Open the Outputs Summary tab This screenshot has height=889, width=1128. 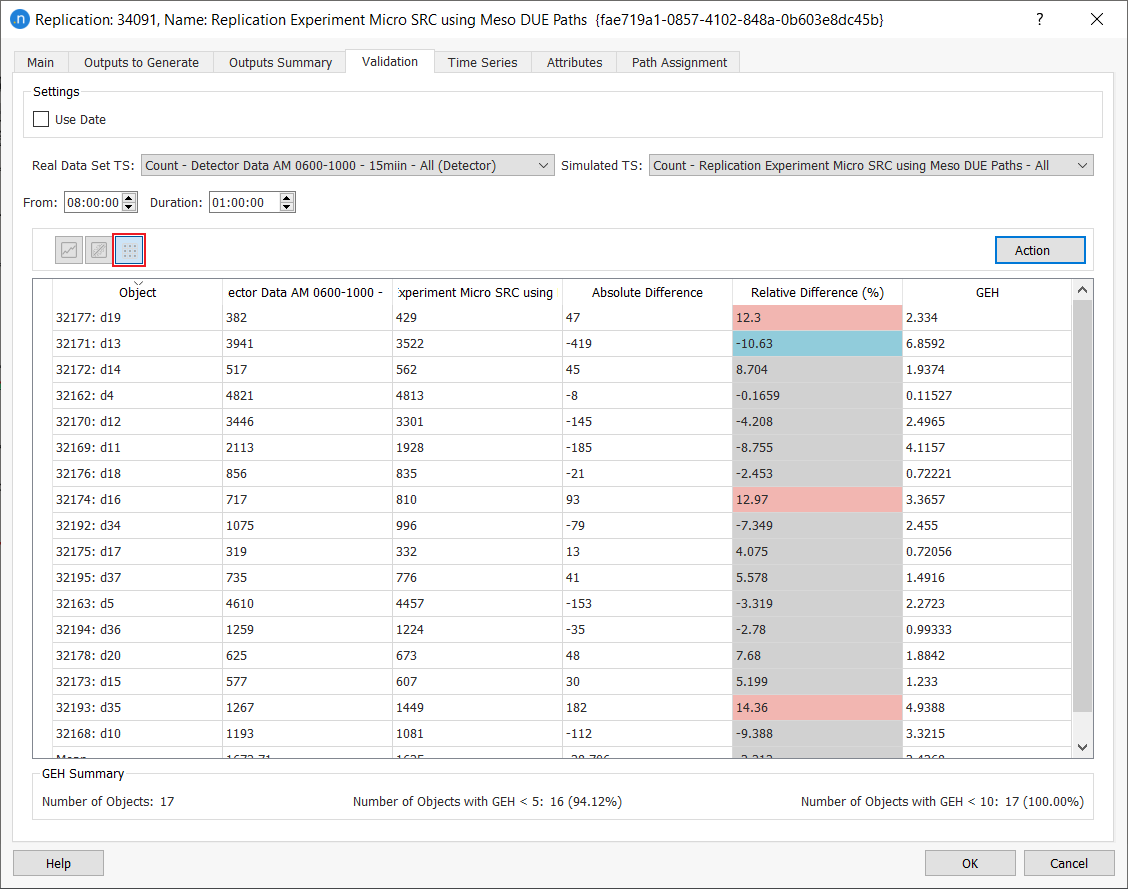pos(280,62)
